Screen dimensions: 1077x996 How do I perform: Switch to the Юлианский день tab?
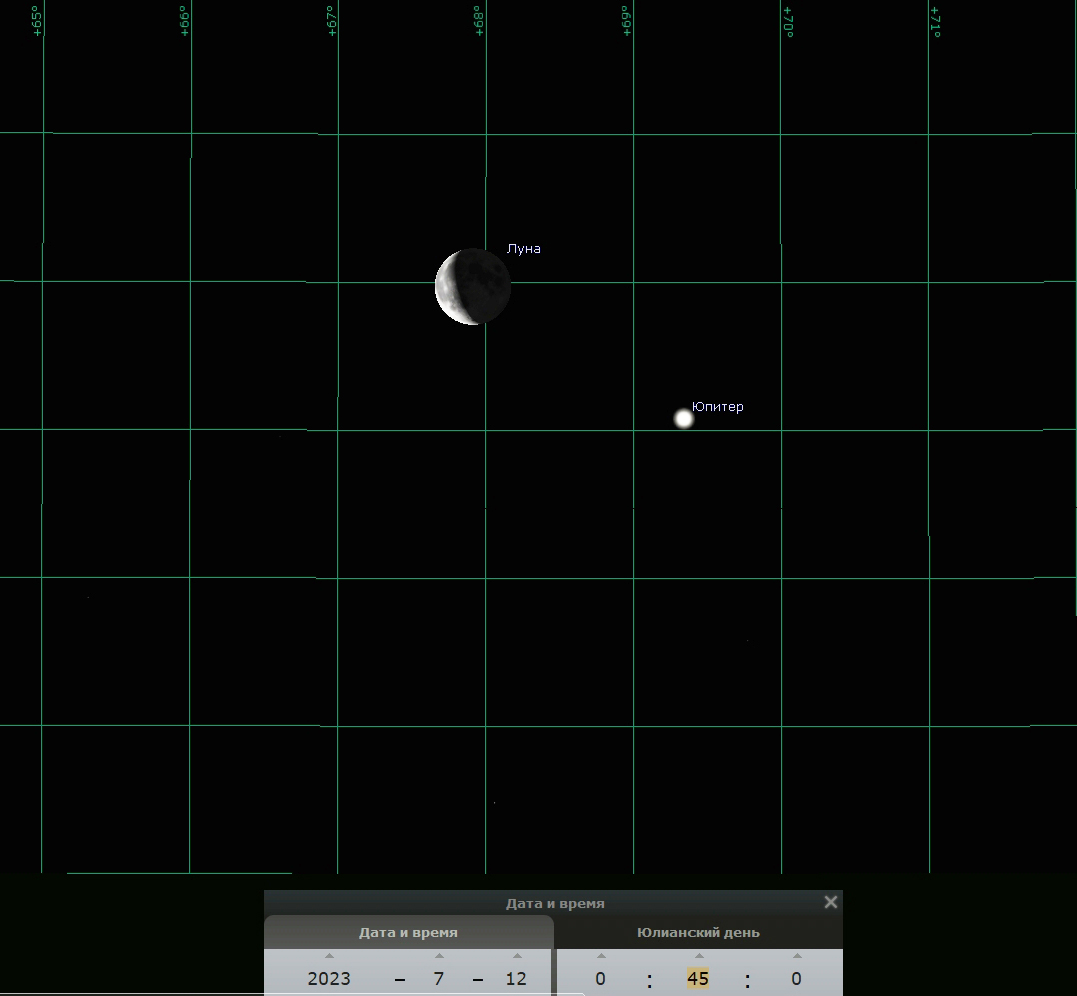[x=698, y=932]
